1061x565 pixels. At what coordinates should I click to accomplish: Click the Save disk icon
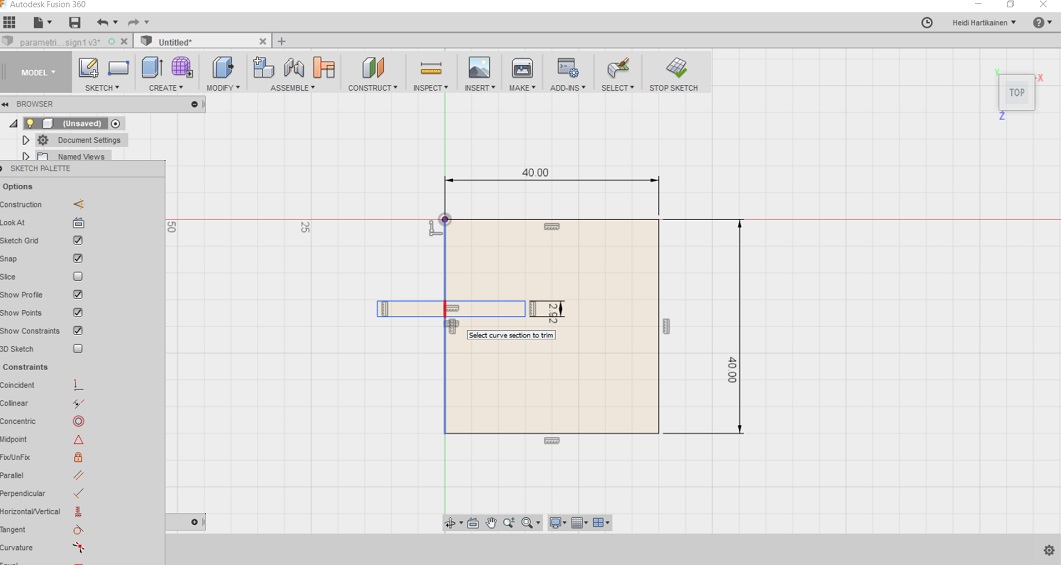coord(74,22)
